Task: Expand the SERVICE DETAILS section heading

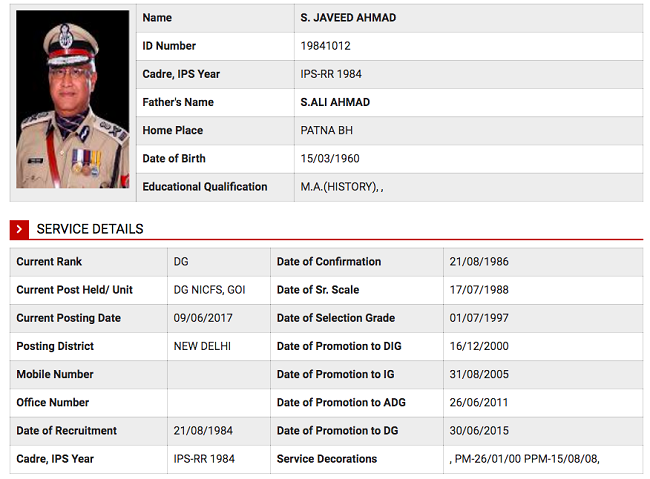Action: pyautogui.click(x=90, y=229)
